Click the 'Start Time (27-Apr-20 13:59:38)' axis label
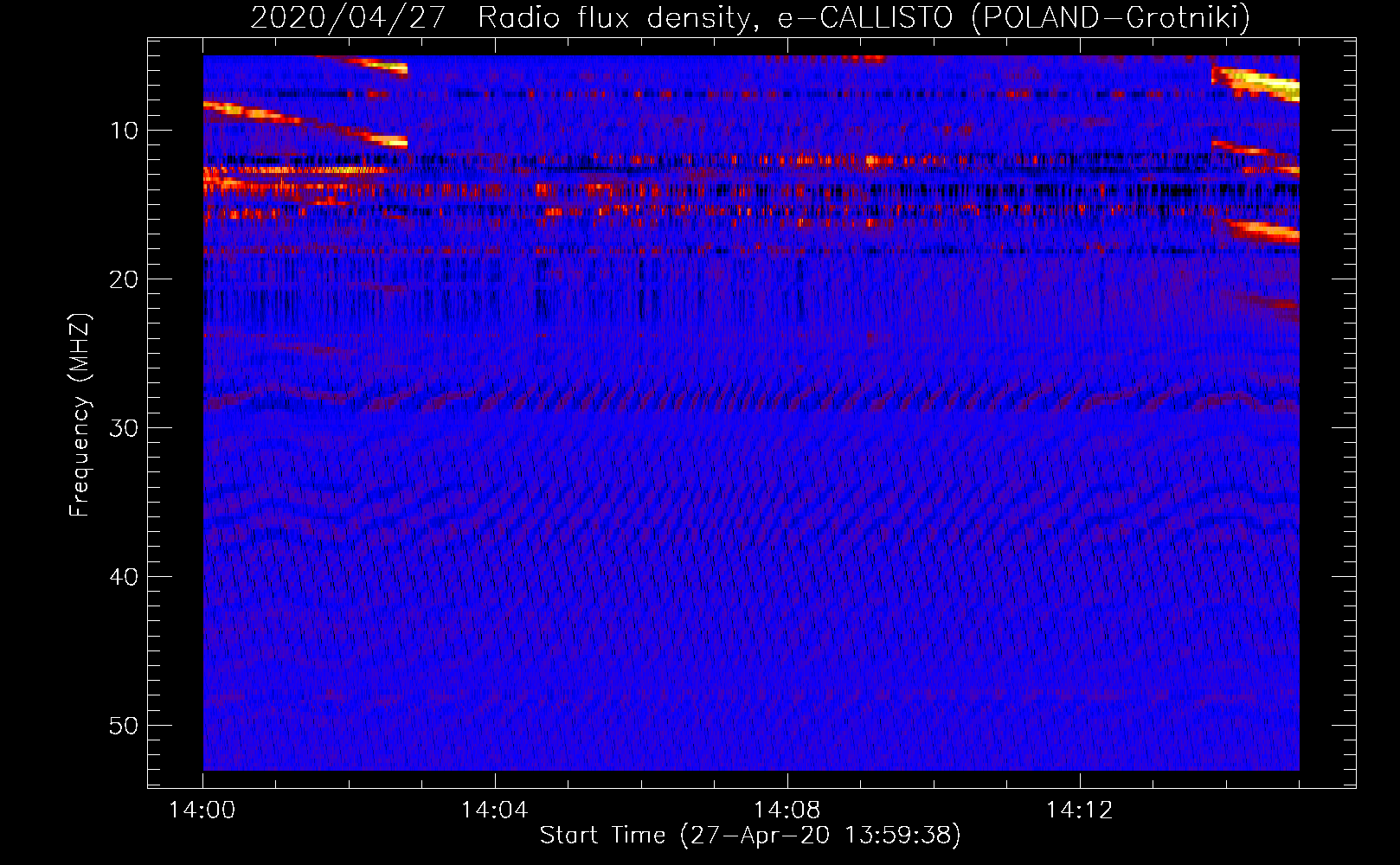The height and width of the screenshot is (865, 1400). (x=750, y=835)
